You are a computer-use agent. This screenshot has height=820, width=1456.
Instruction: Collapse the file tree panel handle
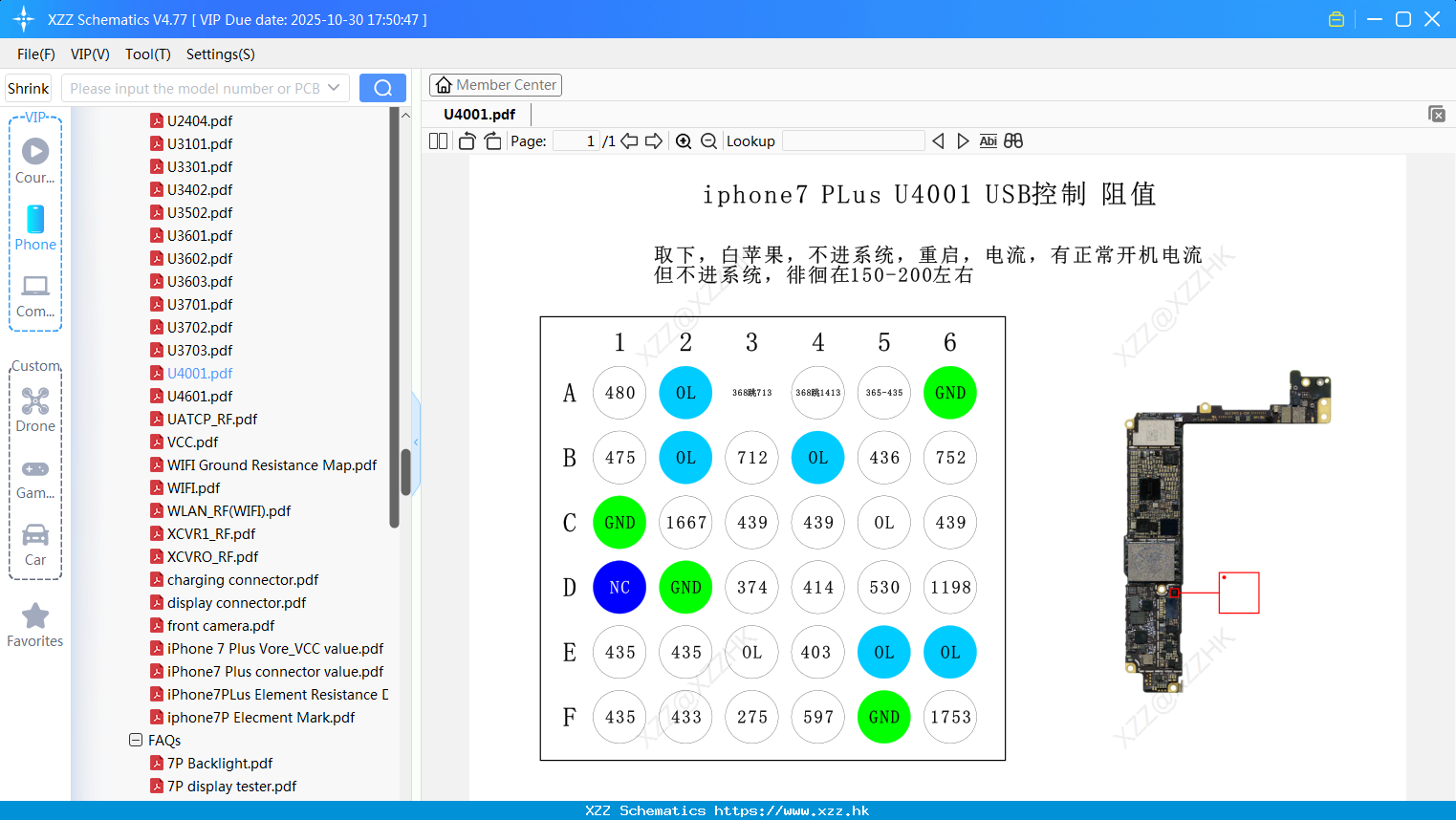[416, 442]
